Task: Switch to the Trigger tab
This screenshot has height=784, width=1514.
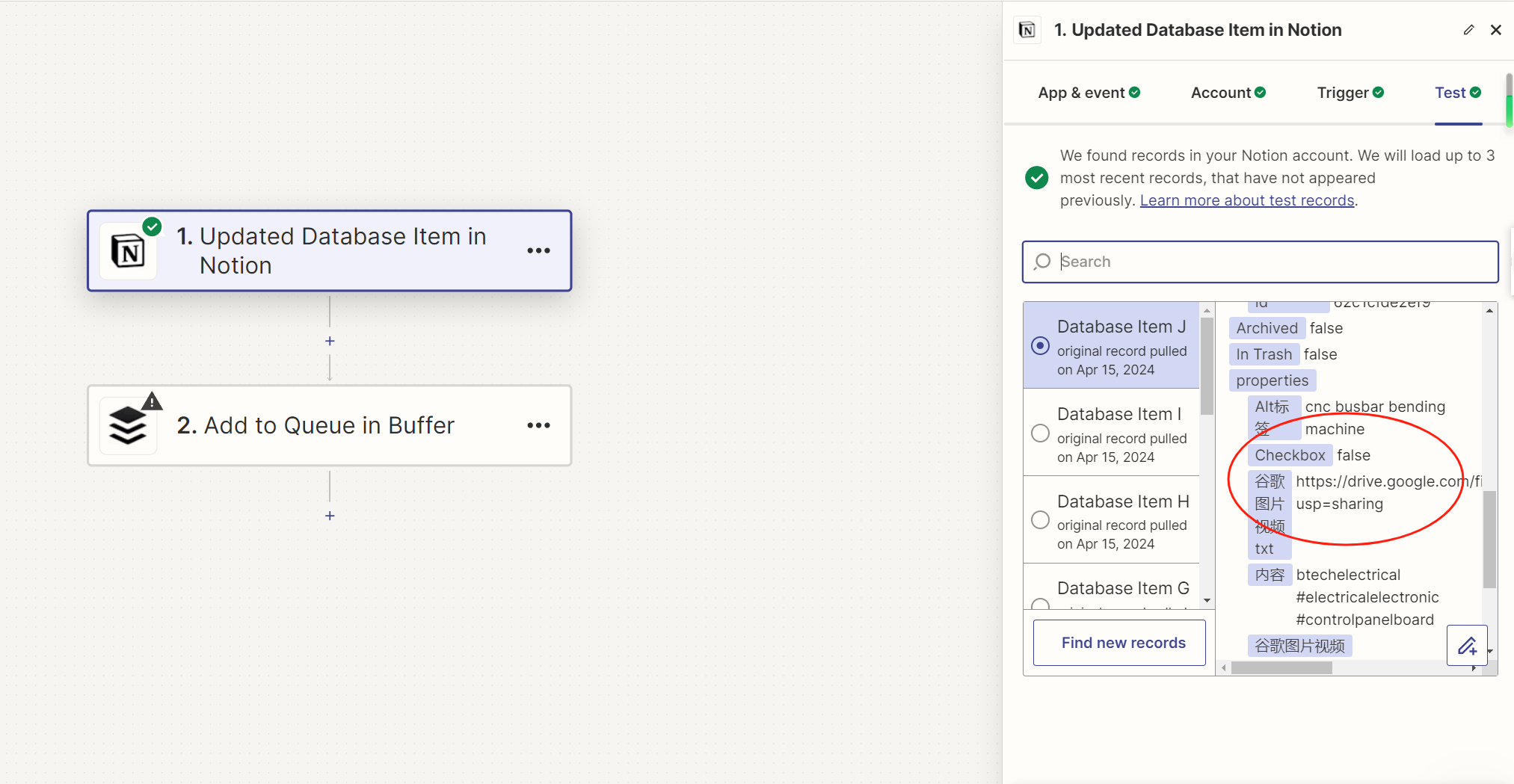Action: click(1350, 93)
